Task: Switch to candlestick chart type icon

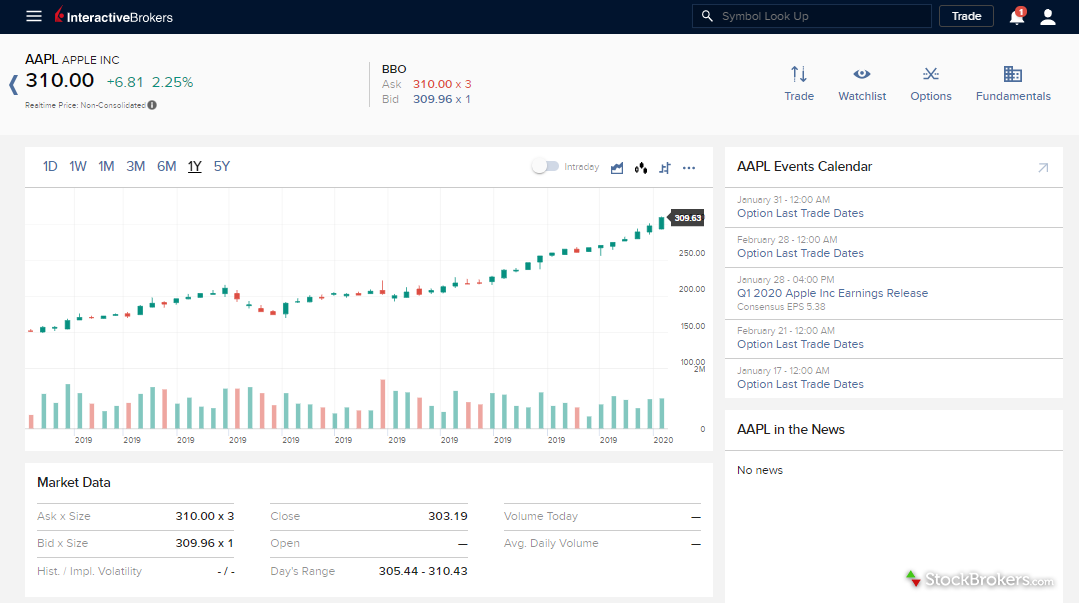Action: tap(641, 168)
